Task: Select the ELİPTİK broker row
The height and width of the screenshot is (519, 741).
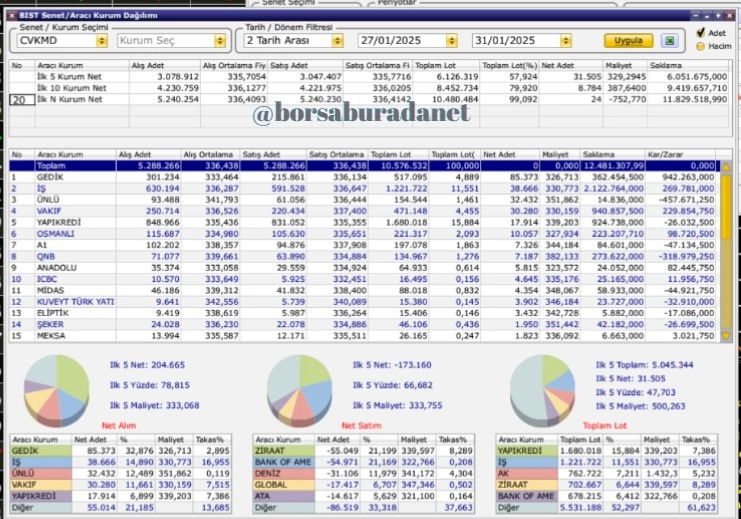Action: pyautogui.click(x=364, y=313)
